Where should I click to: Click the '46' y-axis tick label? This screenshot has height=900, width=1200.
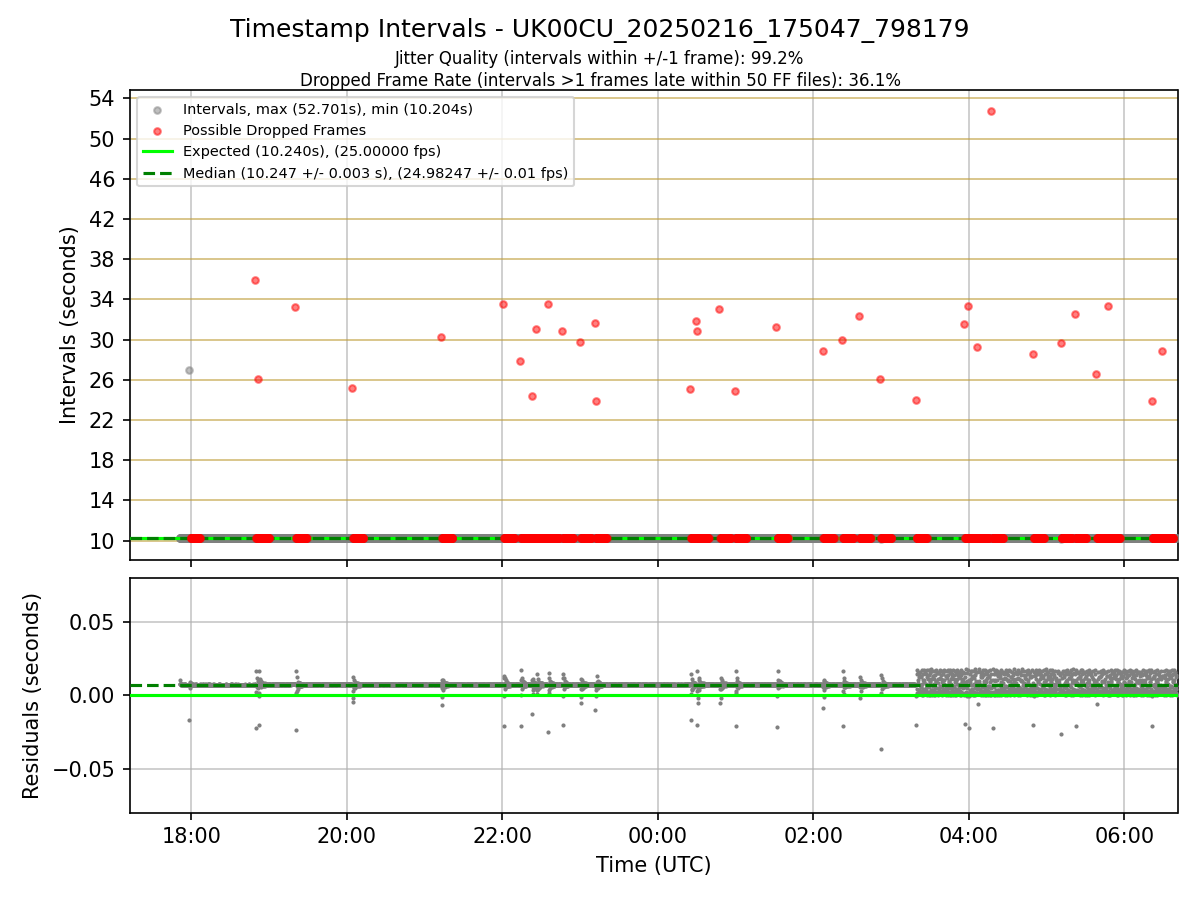(102, 179)
